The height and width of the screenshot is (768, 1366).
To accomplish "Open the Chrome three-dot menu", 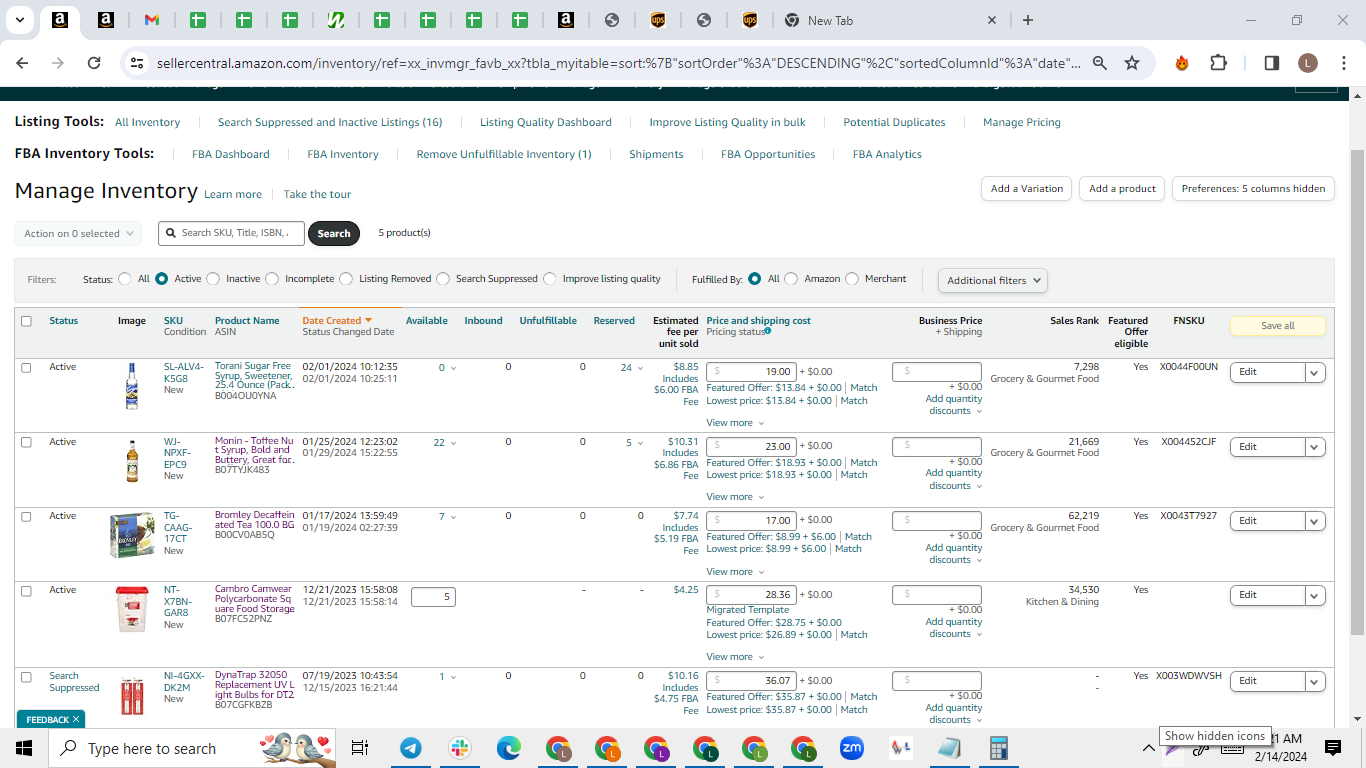I will [1342, 63].
